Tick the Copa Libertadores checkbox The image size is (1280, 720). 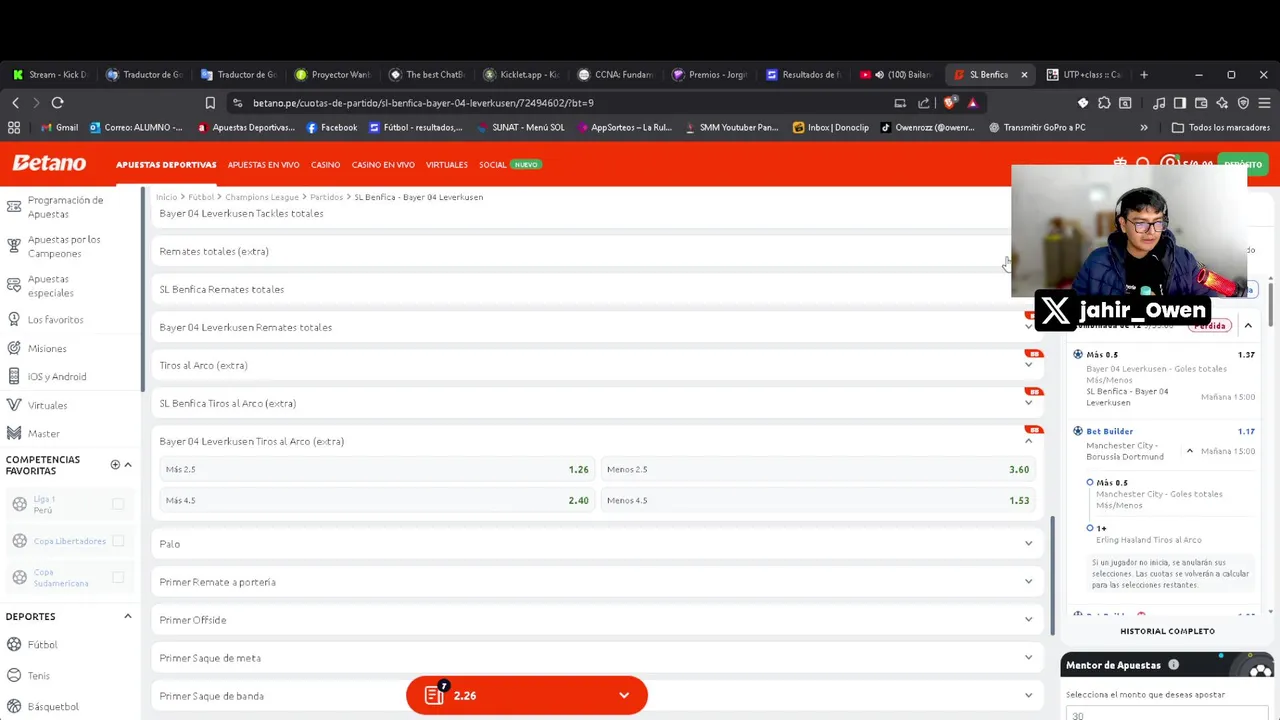tap(118, 541)
